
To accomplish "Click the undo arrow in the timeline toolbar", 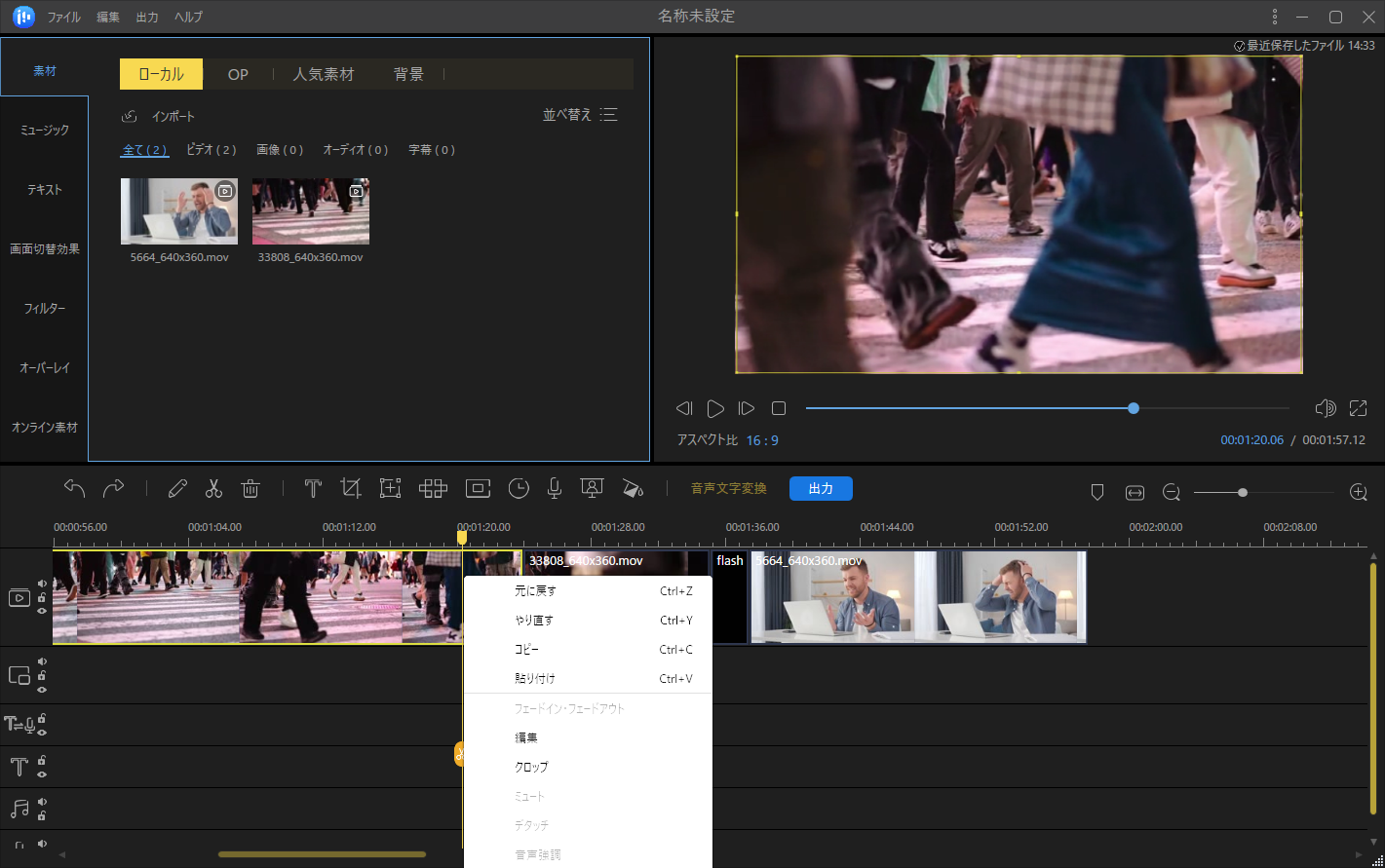I will pyautogui.click(x=75, y=488).
